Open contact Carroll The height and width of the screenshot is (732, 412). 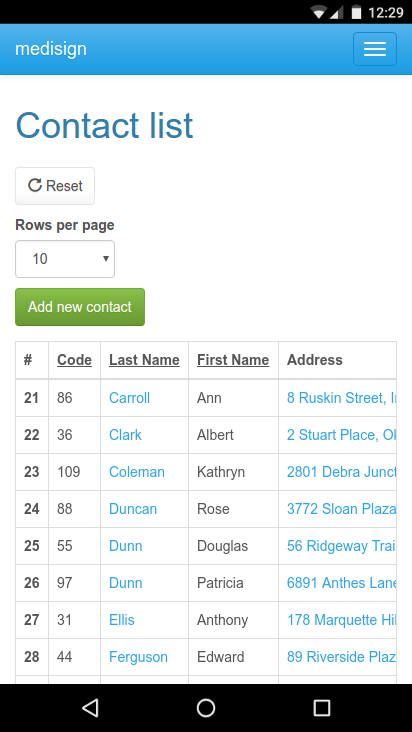pyautogui.click(x=129, y=398)
